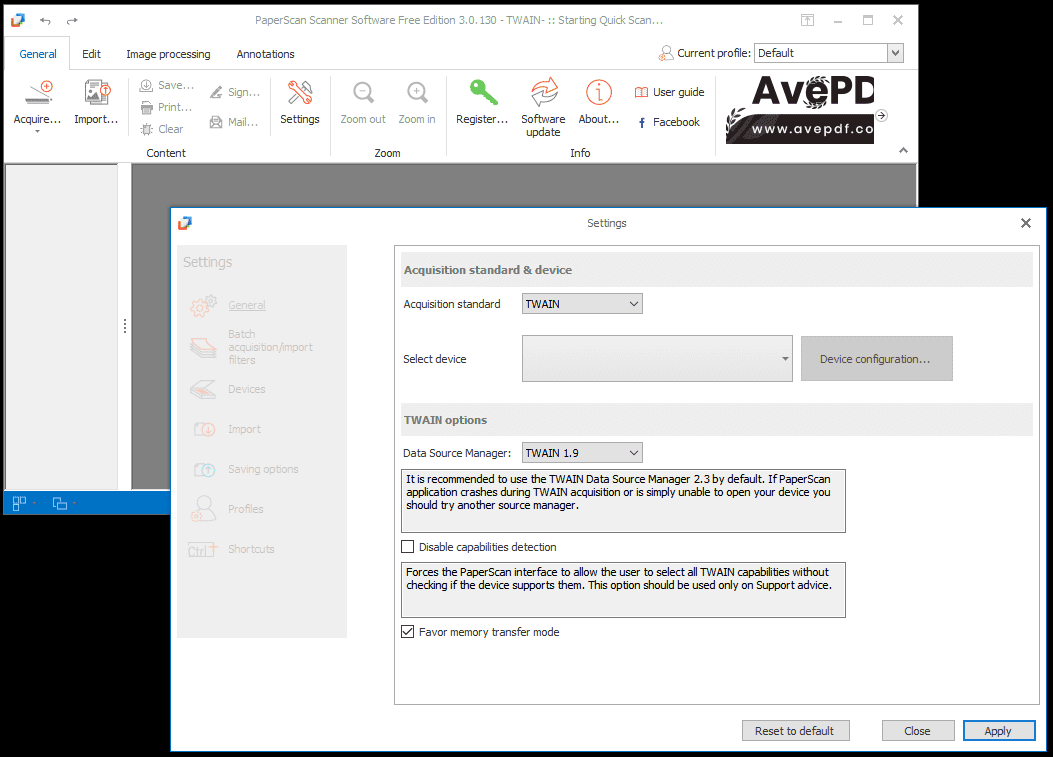Screen dimensions: 1053x757
Task: Click the Settings dialog app icon
Action: 185,223
